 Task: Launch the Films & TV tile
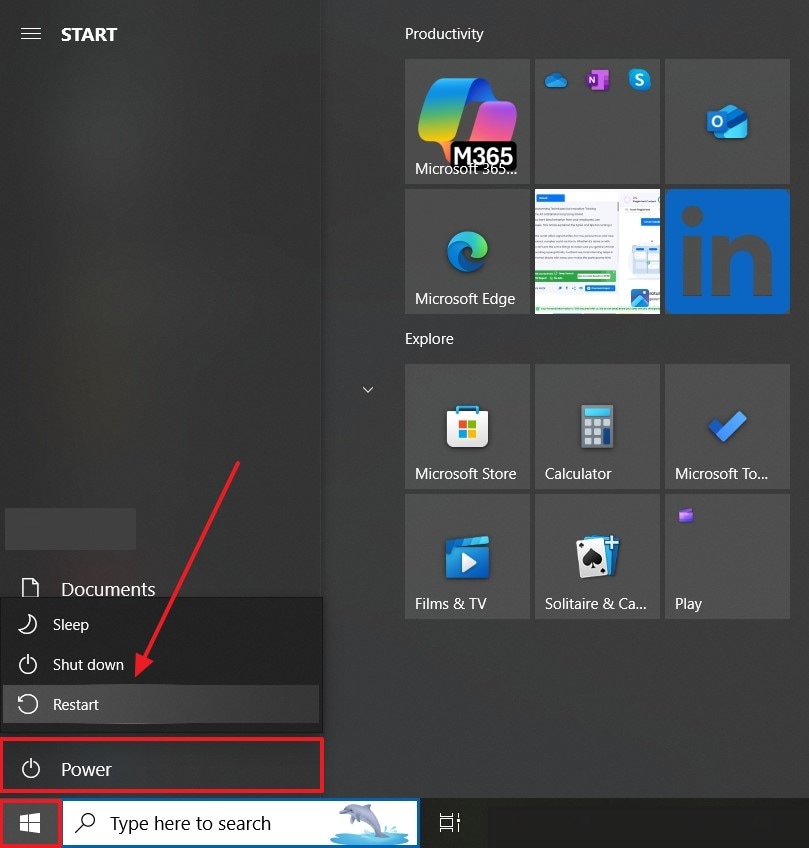[467, 556]
